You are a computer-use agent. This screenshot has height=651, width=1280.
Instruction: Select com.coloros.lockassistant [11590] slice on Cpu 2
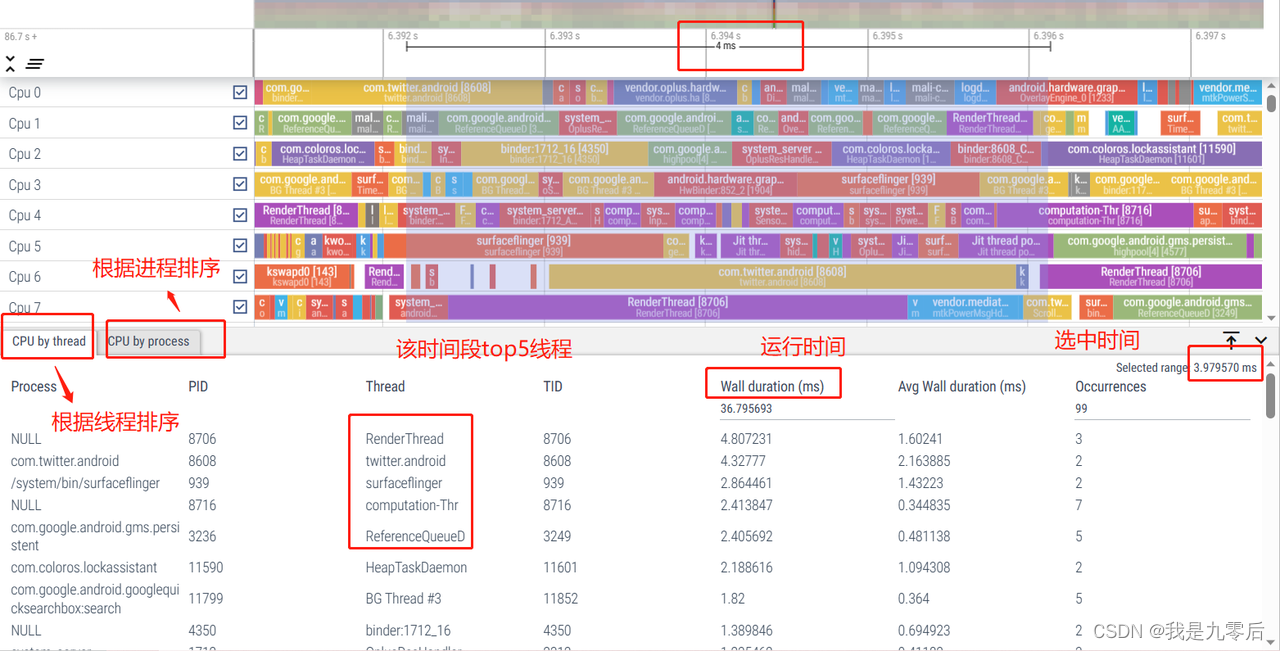(x=1151, y=154)
